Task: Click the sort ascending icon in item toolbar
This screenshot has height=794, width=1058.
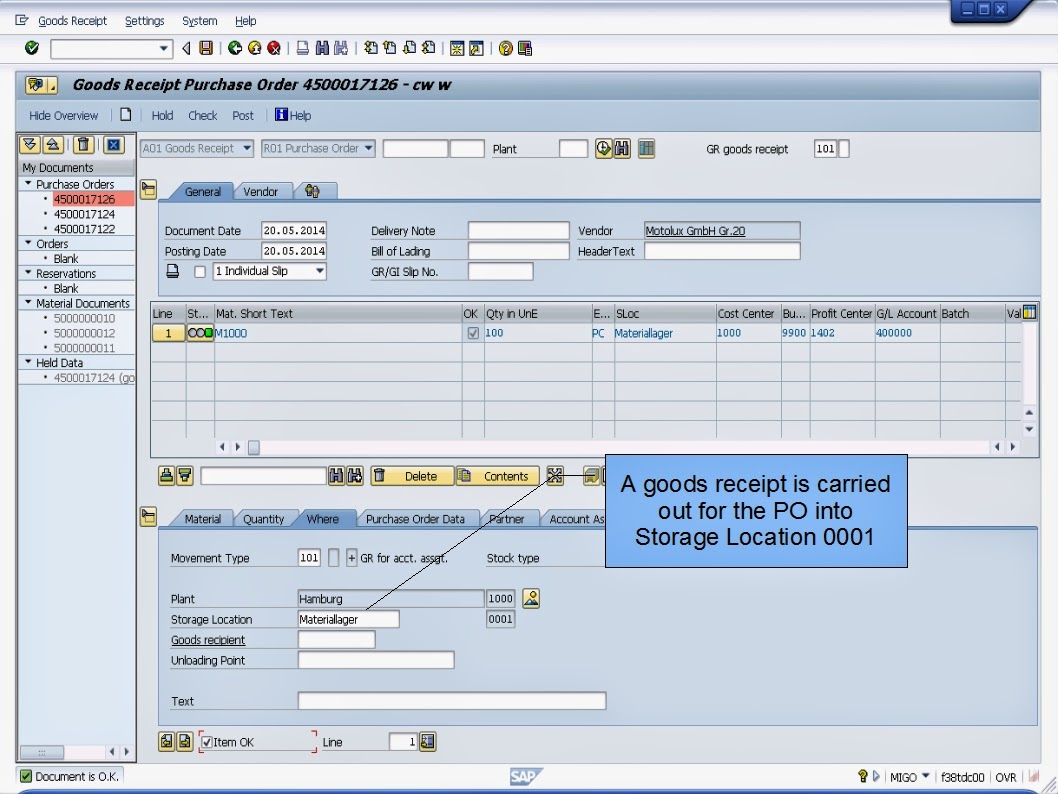Action: coord(168,475)
